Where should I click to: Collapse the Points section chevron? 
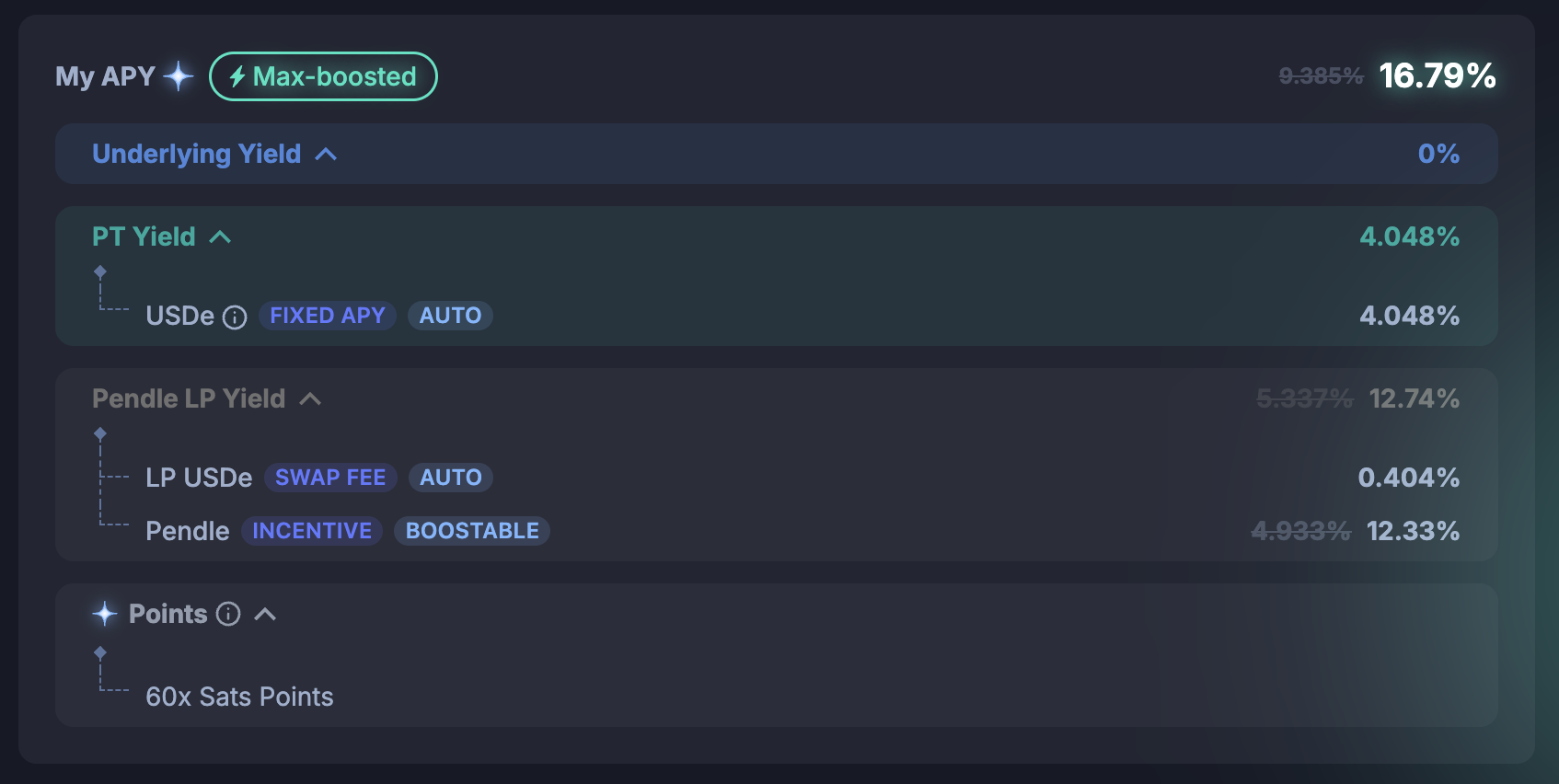pos(265,615)
